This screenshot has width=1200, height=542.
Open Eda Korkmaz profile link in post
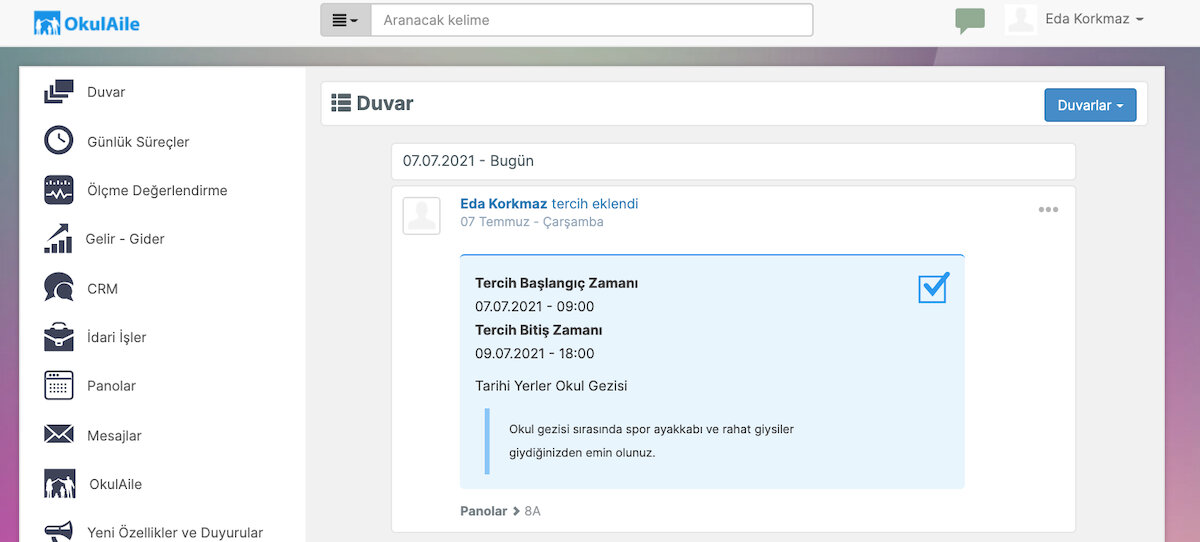[503, 204]
